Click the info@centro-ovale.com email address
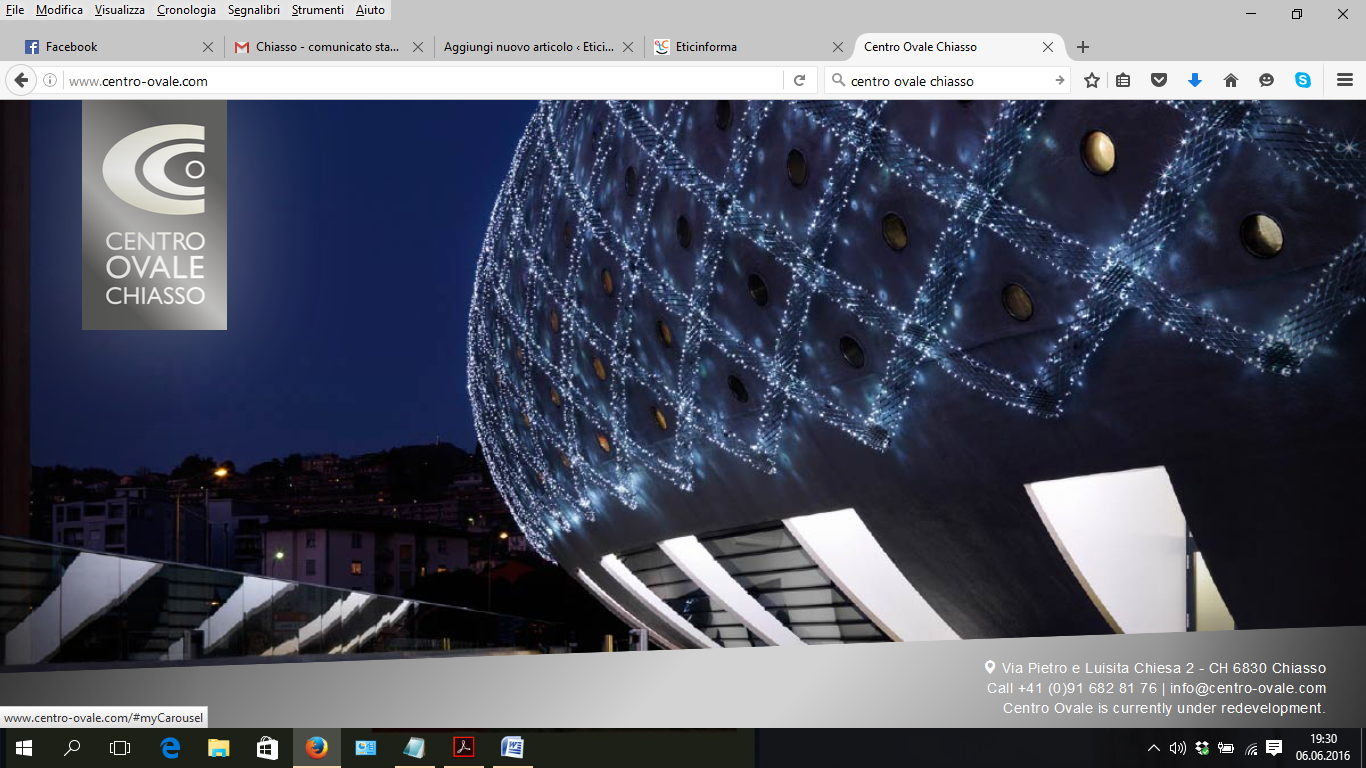Screen dimensions: 1366x768 point(1248,688)
